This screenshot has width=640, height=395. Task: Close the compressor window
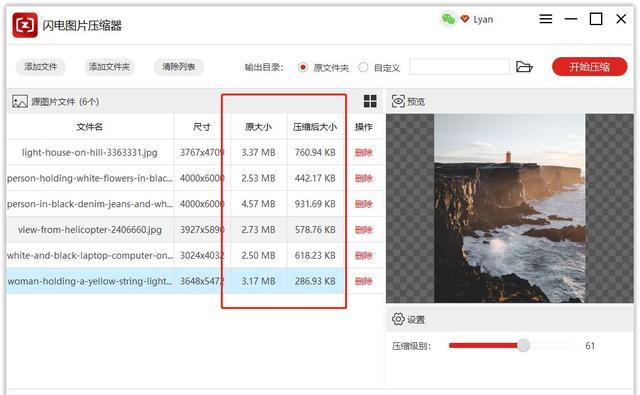[621, 19]
